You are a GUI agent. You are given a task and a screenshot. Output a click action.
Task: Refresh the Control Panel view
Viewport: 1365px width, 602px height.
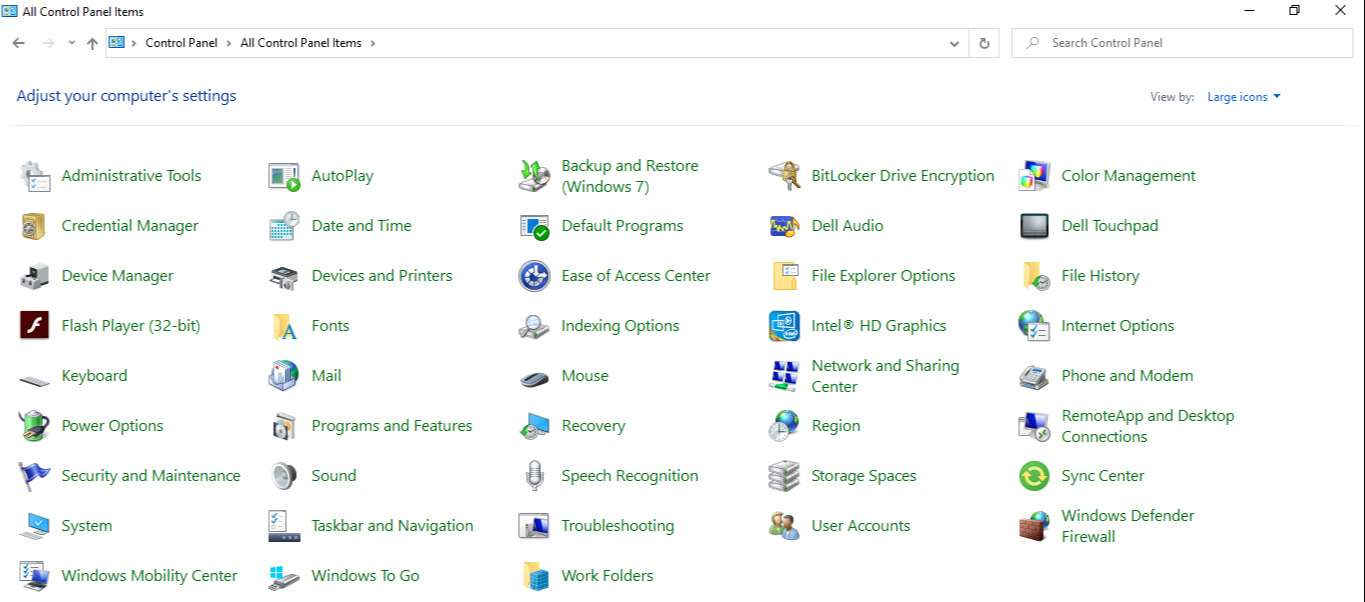coord(984,43)
